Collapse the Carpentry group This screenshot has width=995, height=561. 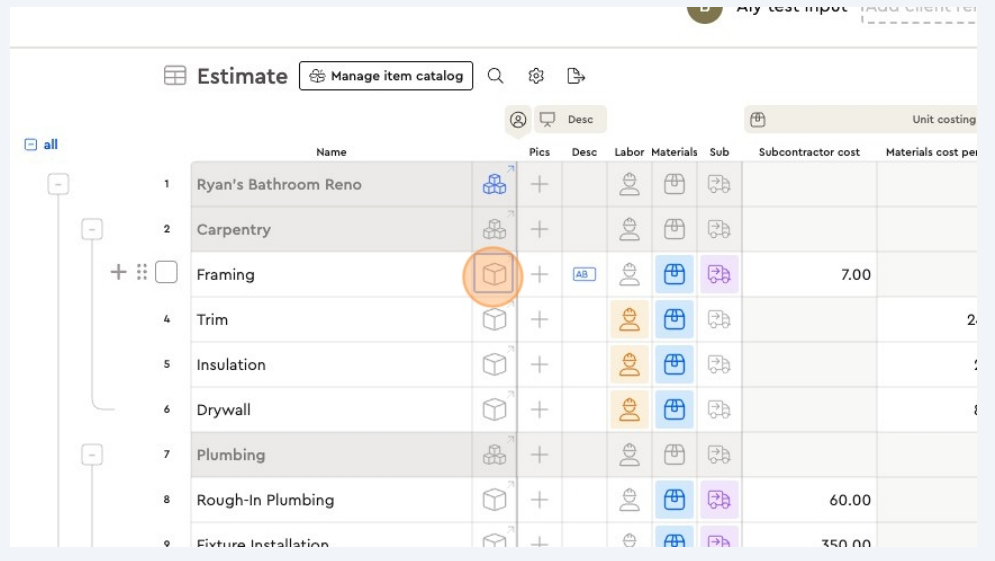coord(92,230)
